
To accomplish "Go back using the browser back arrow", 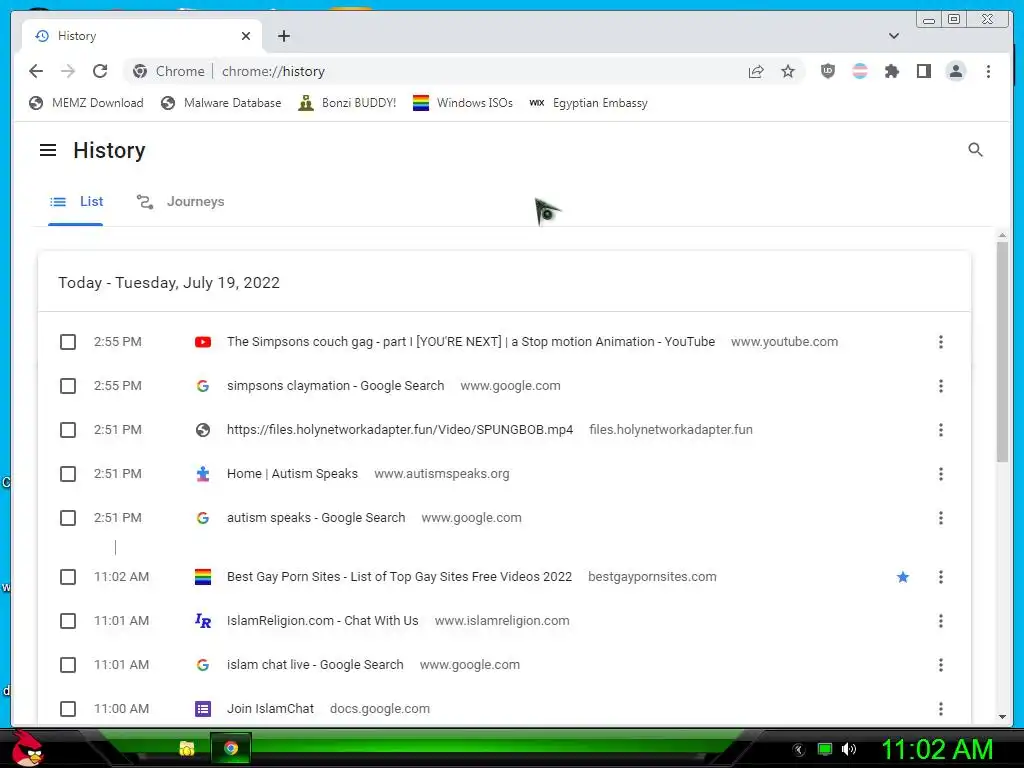I will pyautogui.click(x=36, y=71).
